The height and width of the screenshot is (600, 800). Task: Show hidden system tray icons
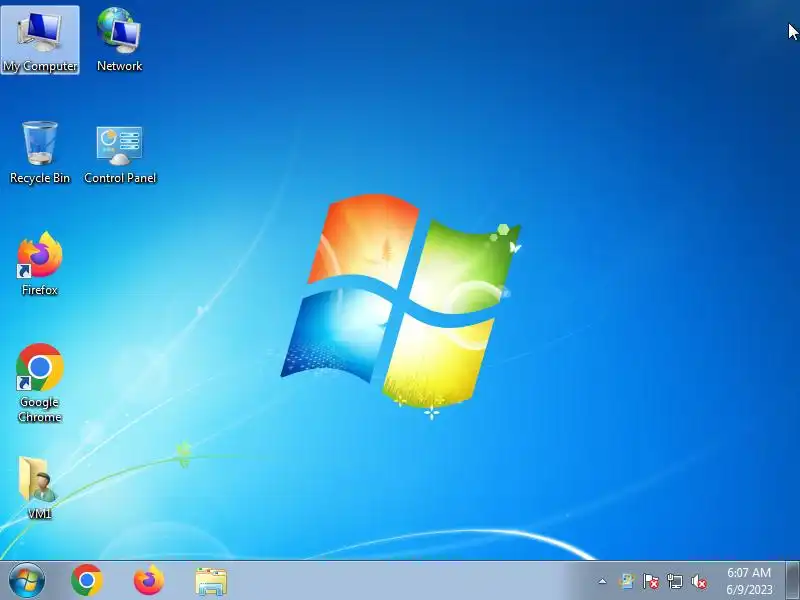click(x=603, y=581)
